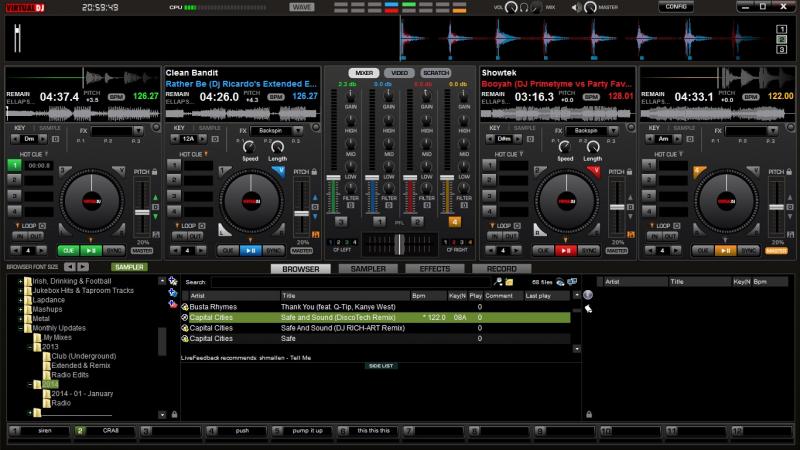Open the Backspin FX dropdown on the Showtek deck
The image size is (800, 450).
click(613, 131)
